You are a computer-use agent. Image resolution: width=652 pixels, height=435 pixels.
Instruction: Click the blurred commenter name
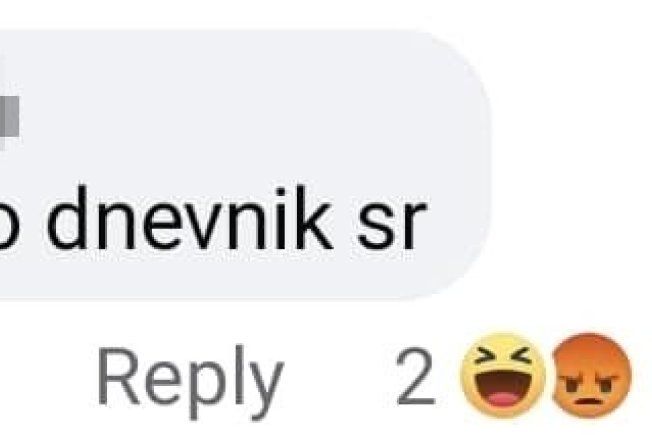[x=9, y=116]
